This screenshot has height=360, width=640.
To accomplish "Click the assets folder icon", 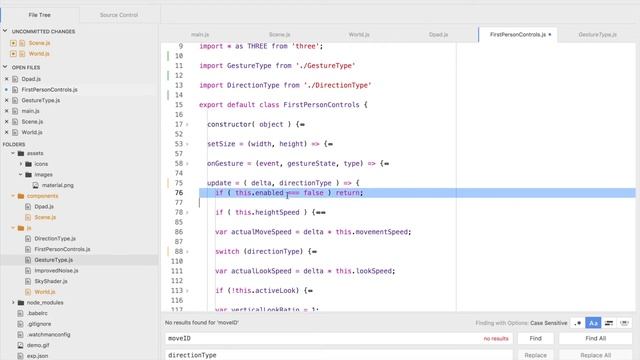I will coord(21,153).
